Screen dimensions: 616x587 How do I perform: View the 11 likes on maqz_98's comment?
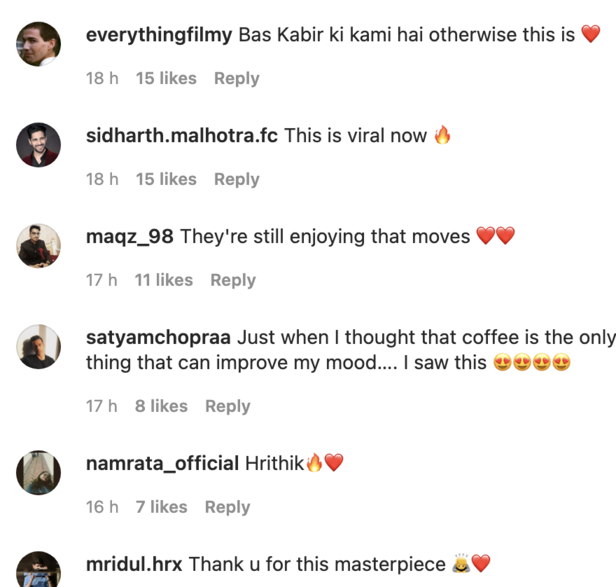pyautogui.click(x=164, y=280)
